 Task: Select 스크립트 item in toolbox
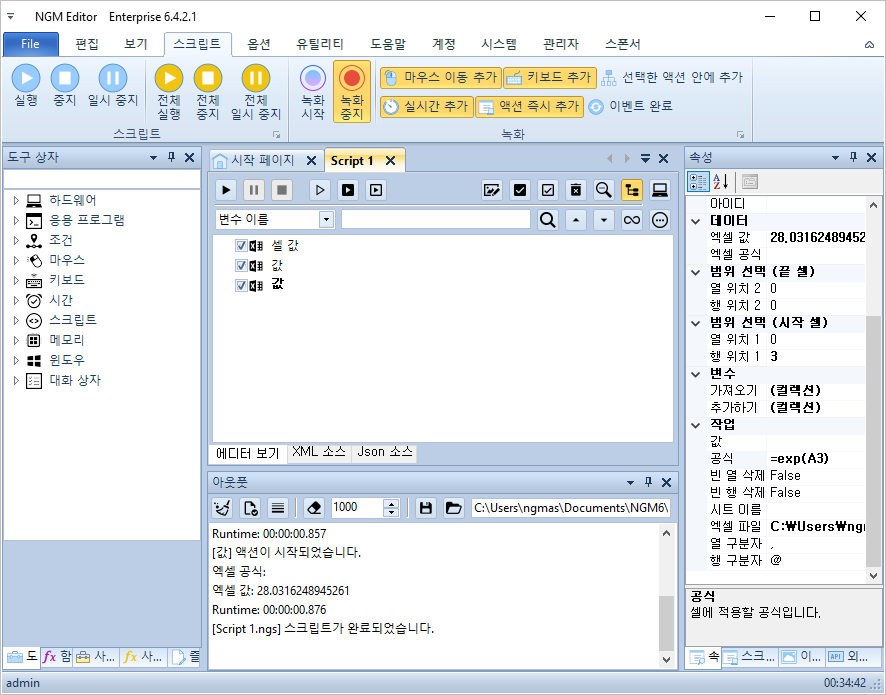(72, 320)
